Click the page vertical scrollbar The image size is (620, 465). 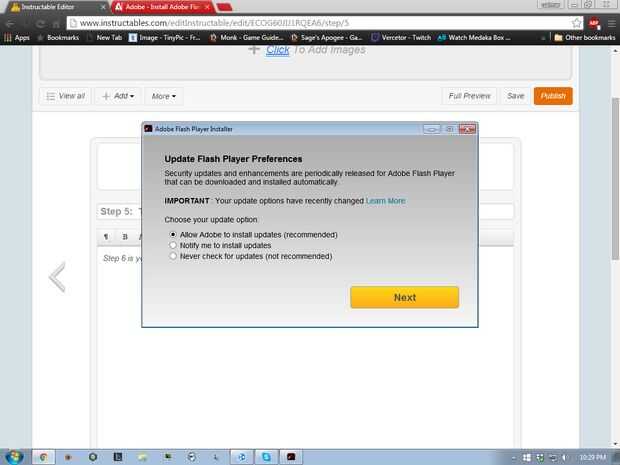click(615, 178)
